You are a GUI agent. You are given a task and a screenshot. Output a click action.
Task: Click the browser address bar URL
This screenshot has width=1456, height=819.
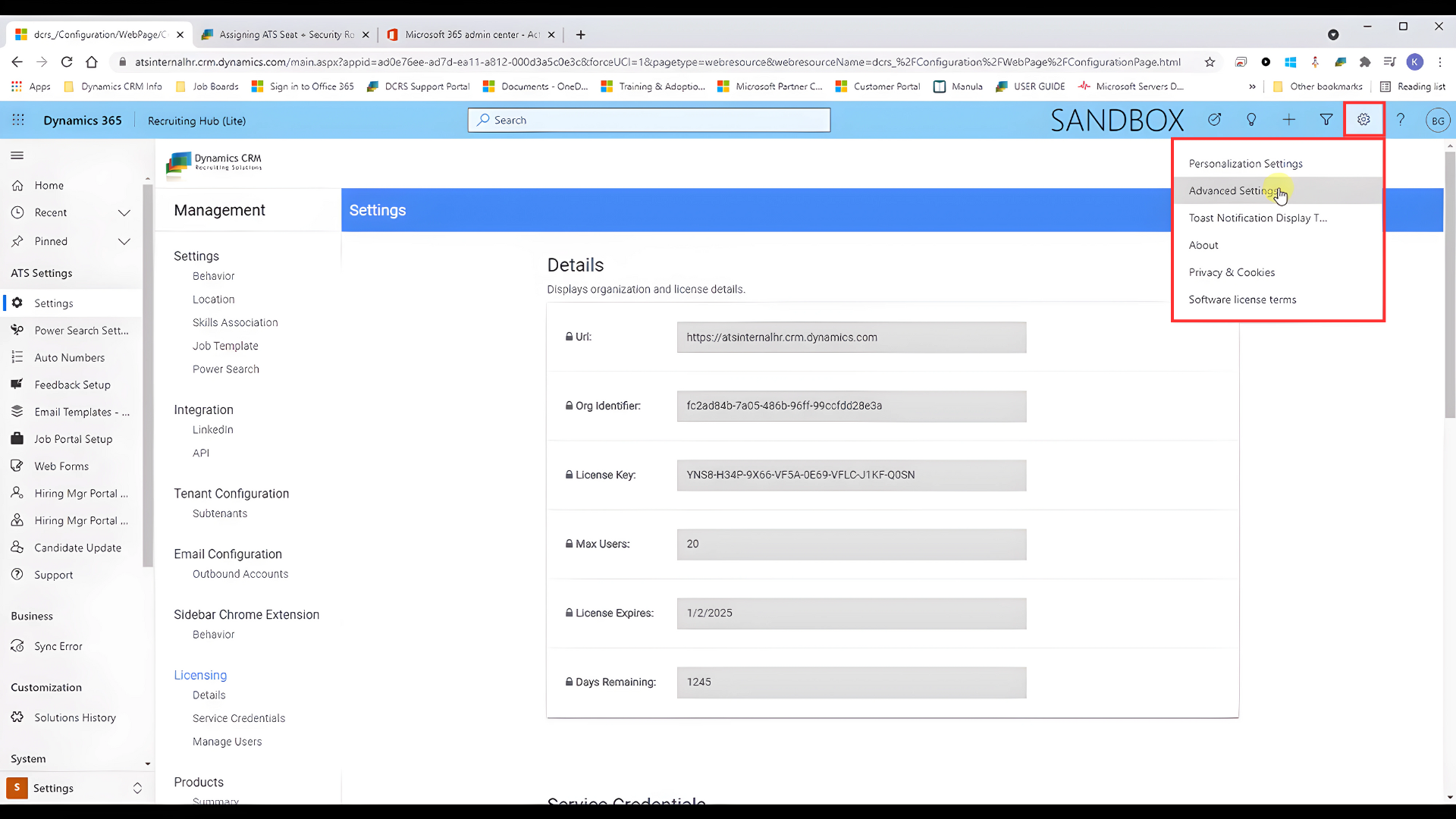(x=657, y=62)
